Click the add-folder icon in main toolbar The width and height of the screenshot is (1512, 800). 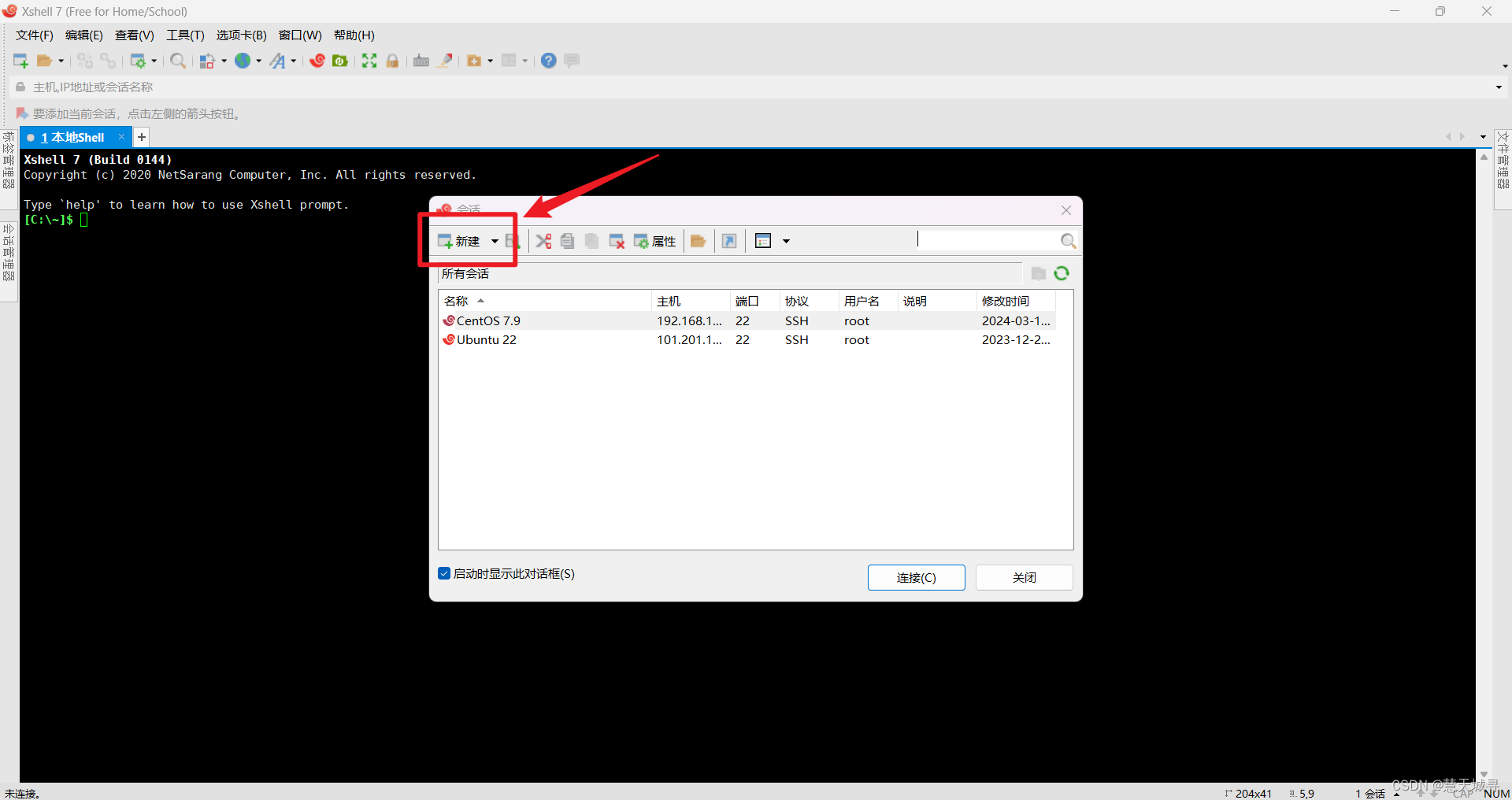[x=474, y=61]
